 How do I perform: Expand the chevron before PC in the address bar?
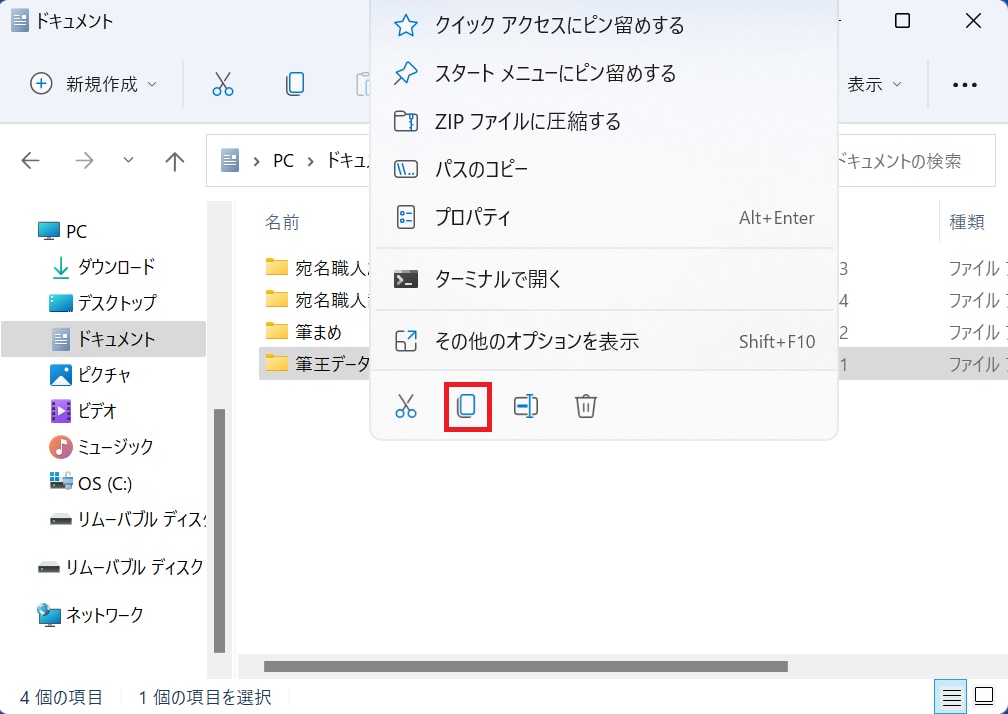(256, 161)
